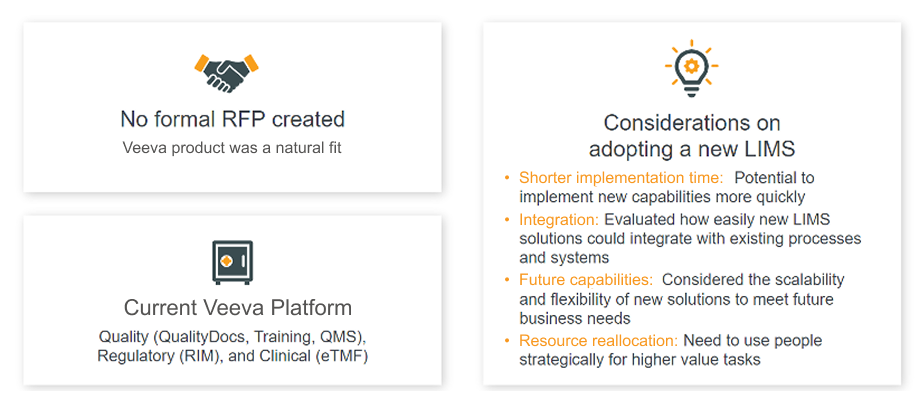
Task: Click the lightbulb gear icon
Action: coord(691,67)
